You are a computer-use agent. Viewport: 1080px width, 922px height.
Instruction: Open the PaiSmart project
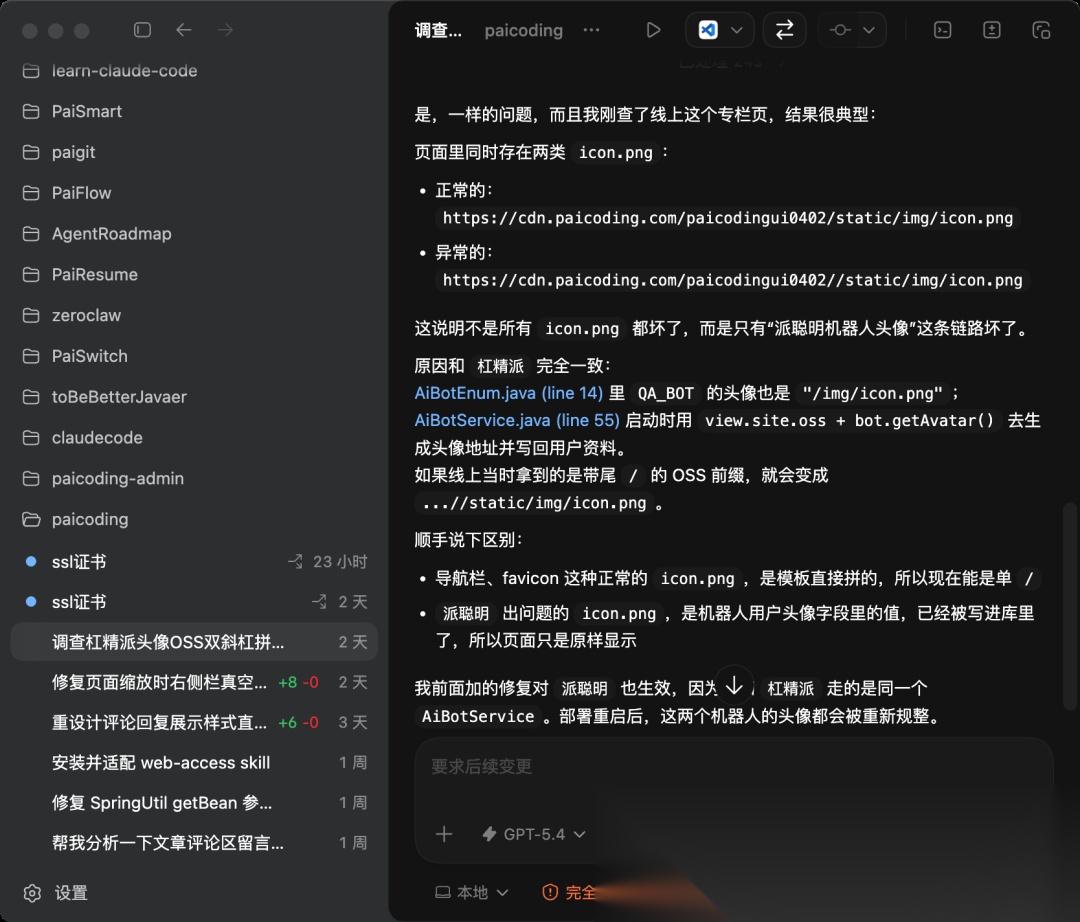[x=194, y=111]
